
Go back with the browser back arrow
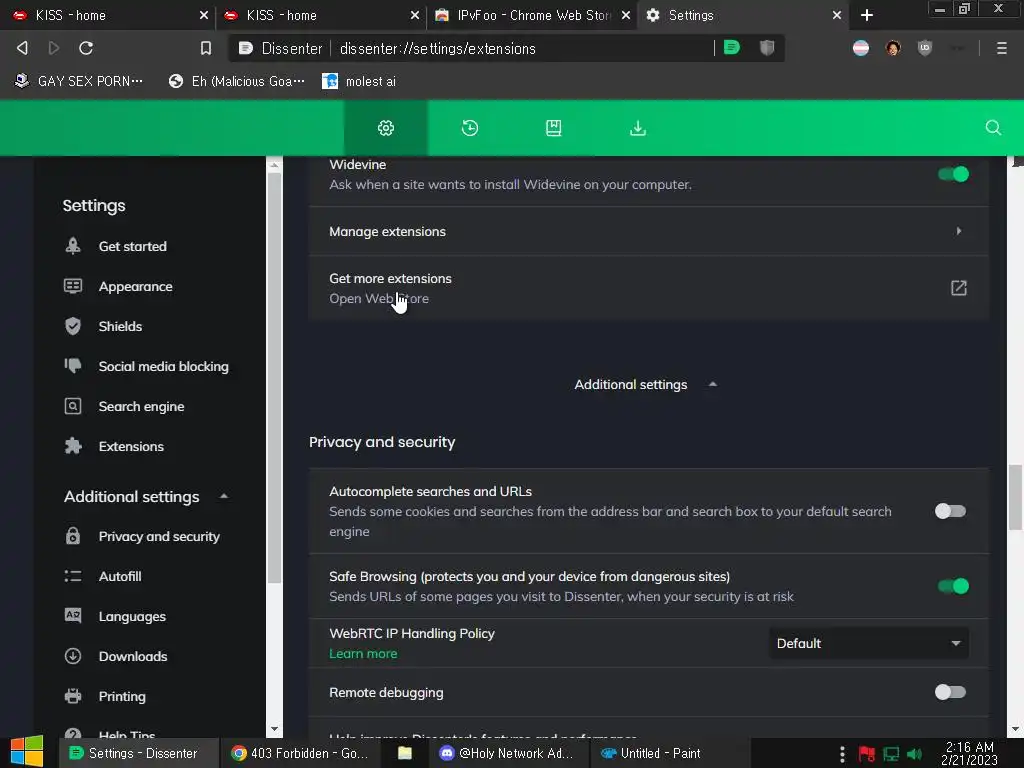(22, 48)
